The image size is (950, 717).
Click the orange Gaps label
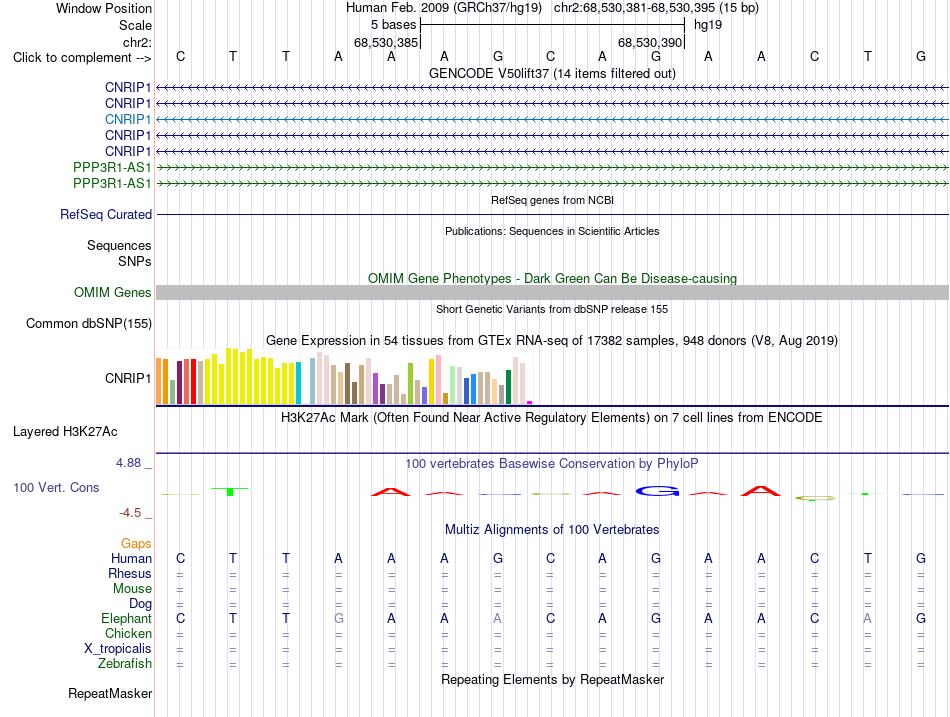(x=136, y=544)
